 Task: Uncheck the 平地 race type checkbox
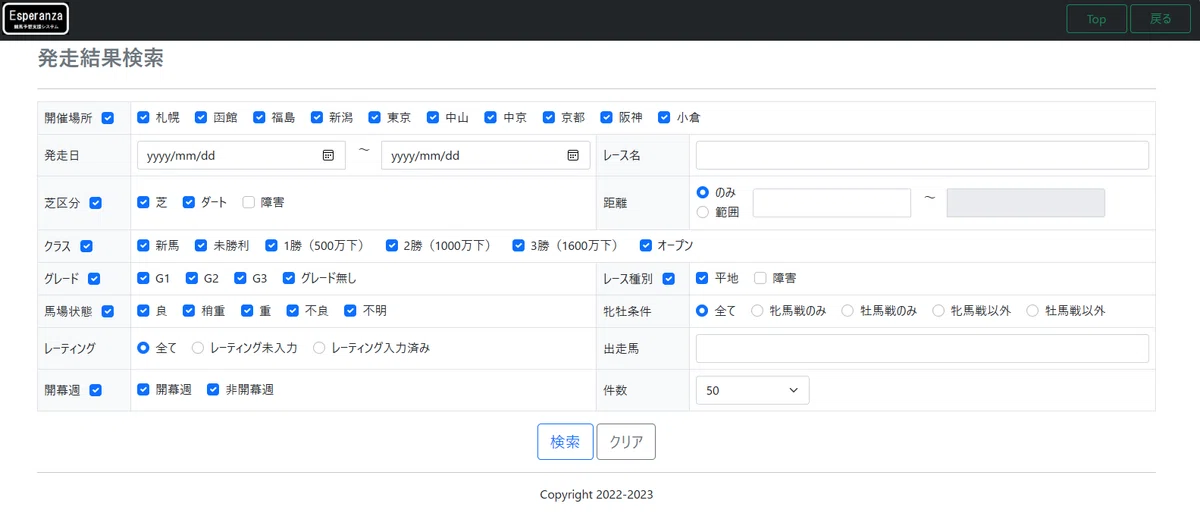[x=702, y=278]
